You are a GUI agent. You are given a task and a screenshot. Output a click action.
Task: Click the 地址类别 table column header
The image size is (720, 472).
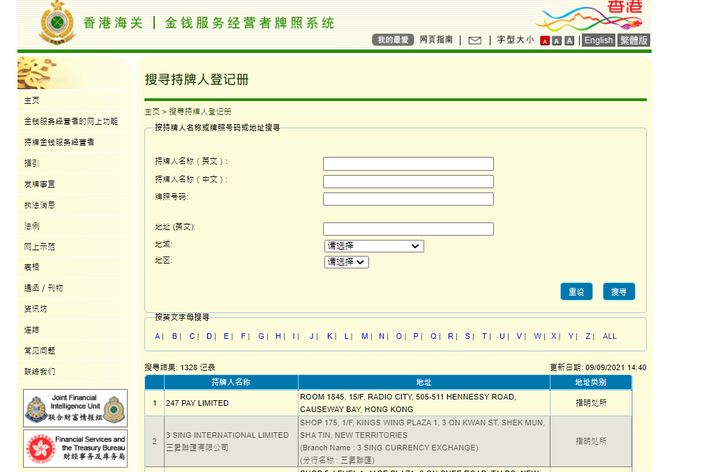pyautogui.click(x=591, y=382)
